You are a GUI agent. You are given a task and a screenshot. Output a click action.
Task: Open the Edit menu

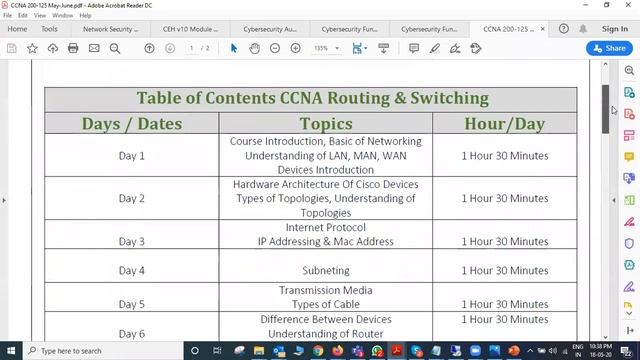23,16
